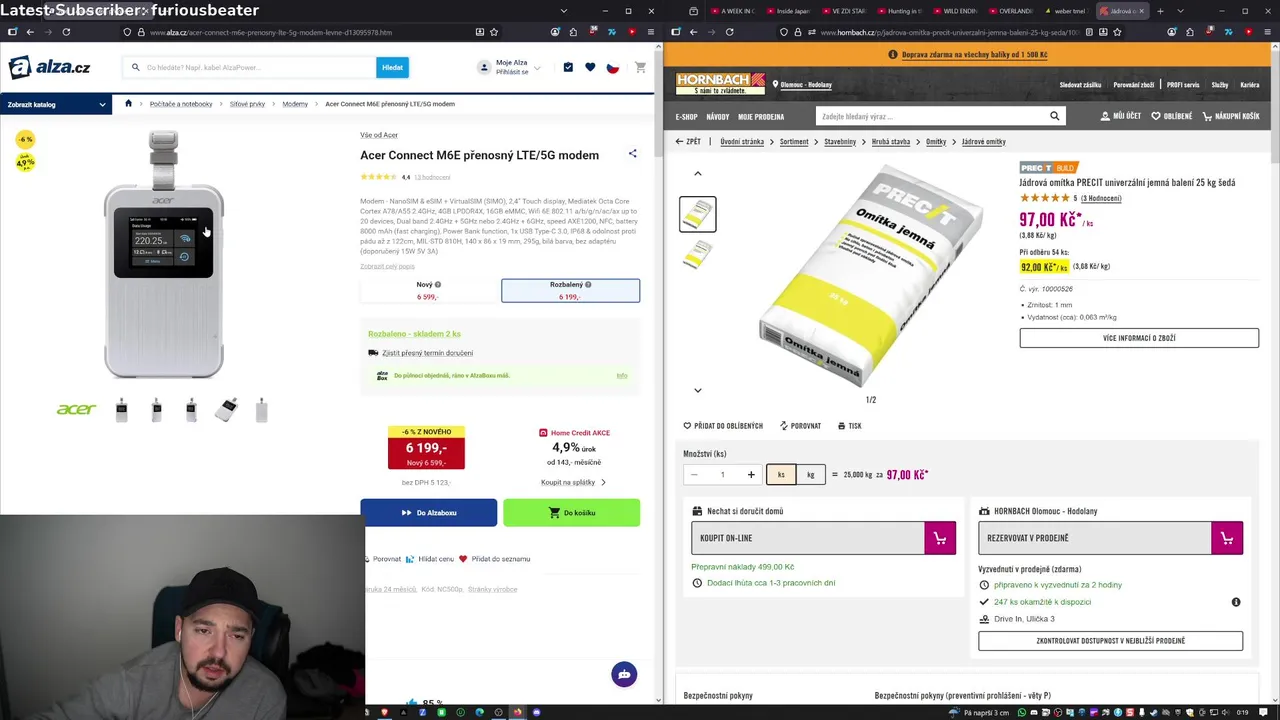Open the Alza chat bubble icon
The image size is (1280, 720).
[624, 674]
